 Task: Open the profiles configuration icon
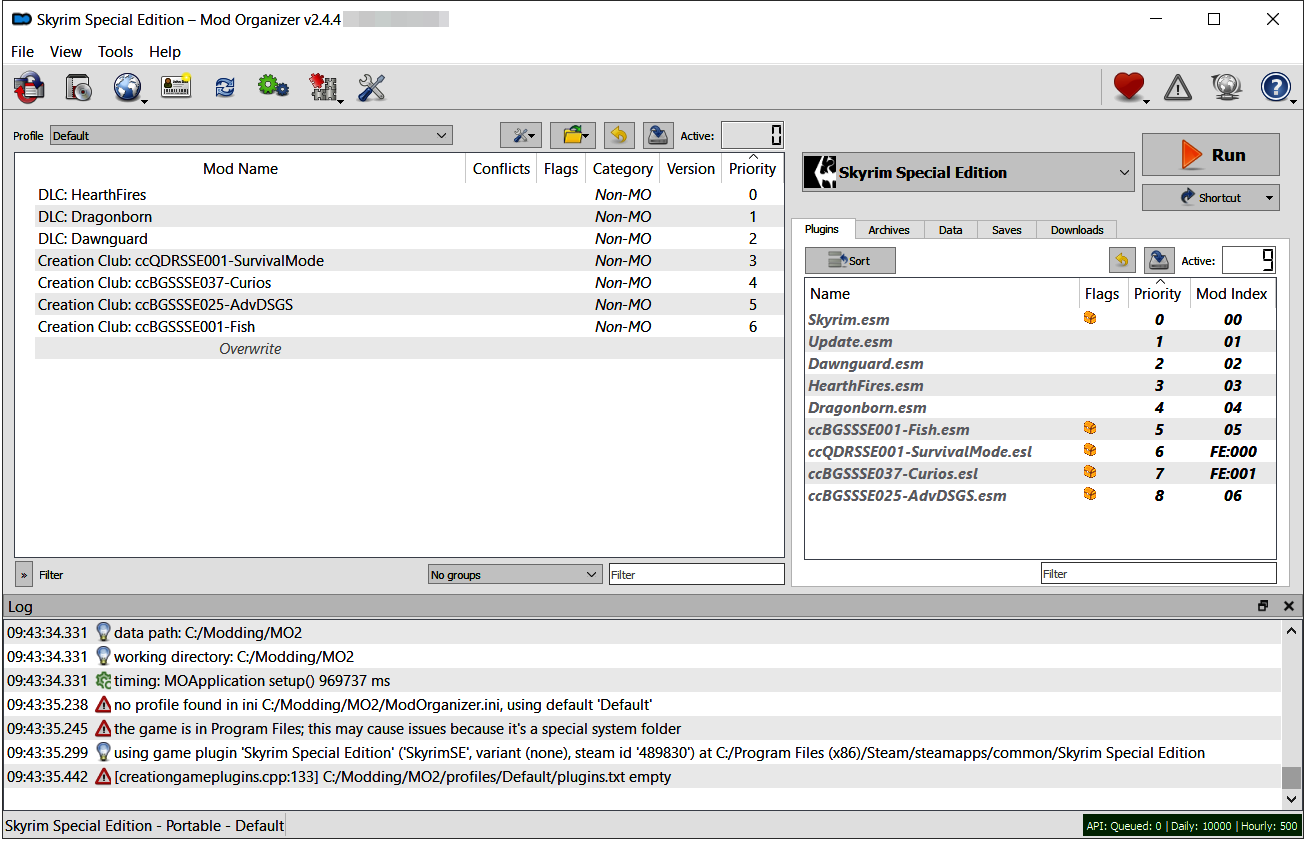pos(176,87)
